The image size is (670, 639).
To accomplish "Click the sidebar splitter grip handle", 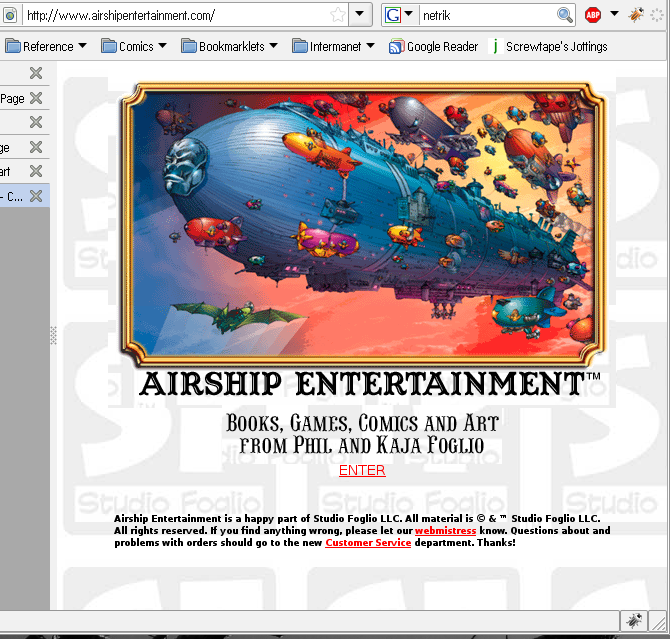I will 53,336.
